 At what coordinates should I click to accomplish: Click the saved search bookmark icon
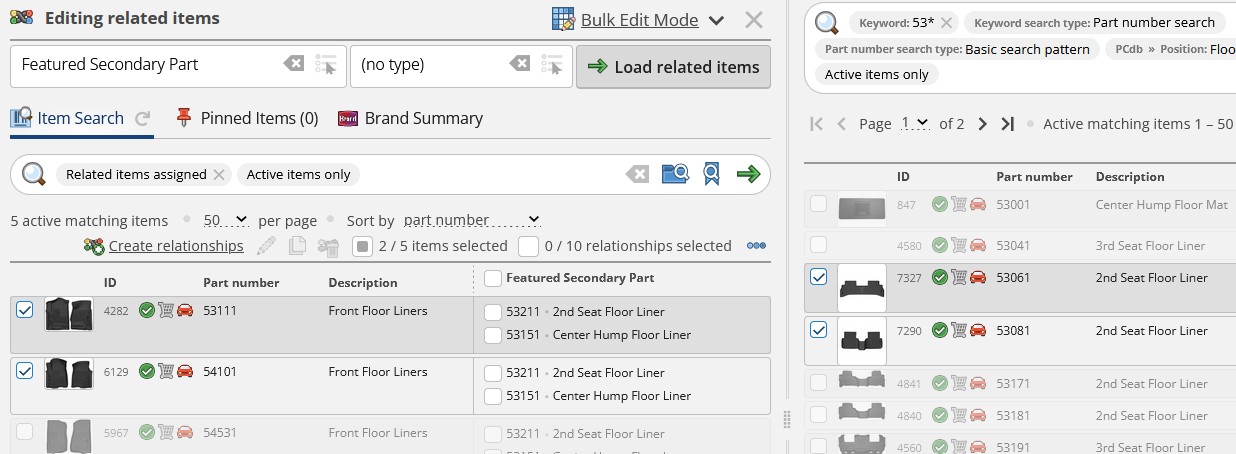[x=711, y=174]
